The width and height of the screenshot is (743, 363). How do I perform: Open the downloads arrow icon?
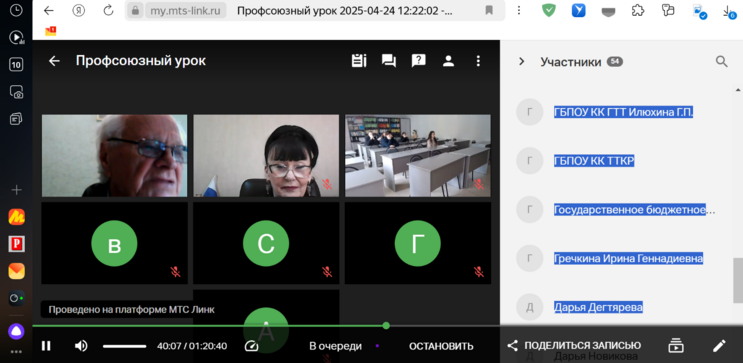pos(729,11)
